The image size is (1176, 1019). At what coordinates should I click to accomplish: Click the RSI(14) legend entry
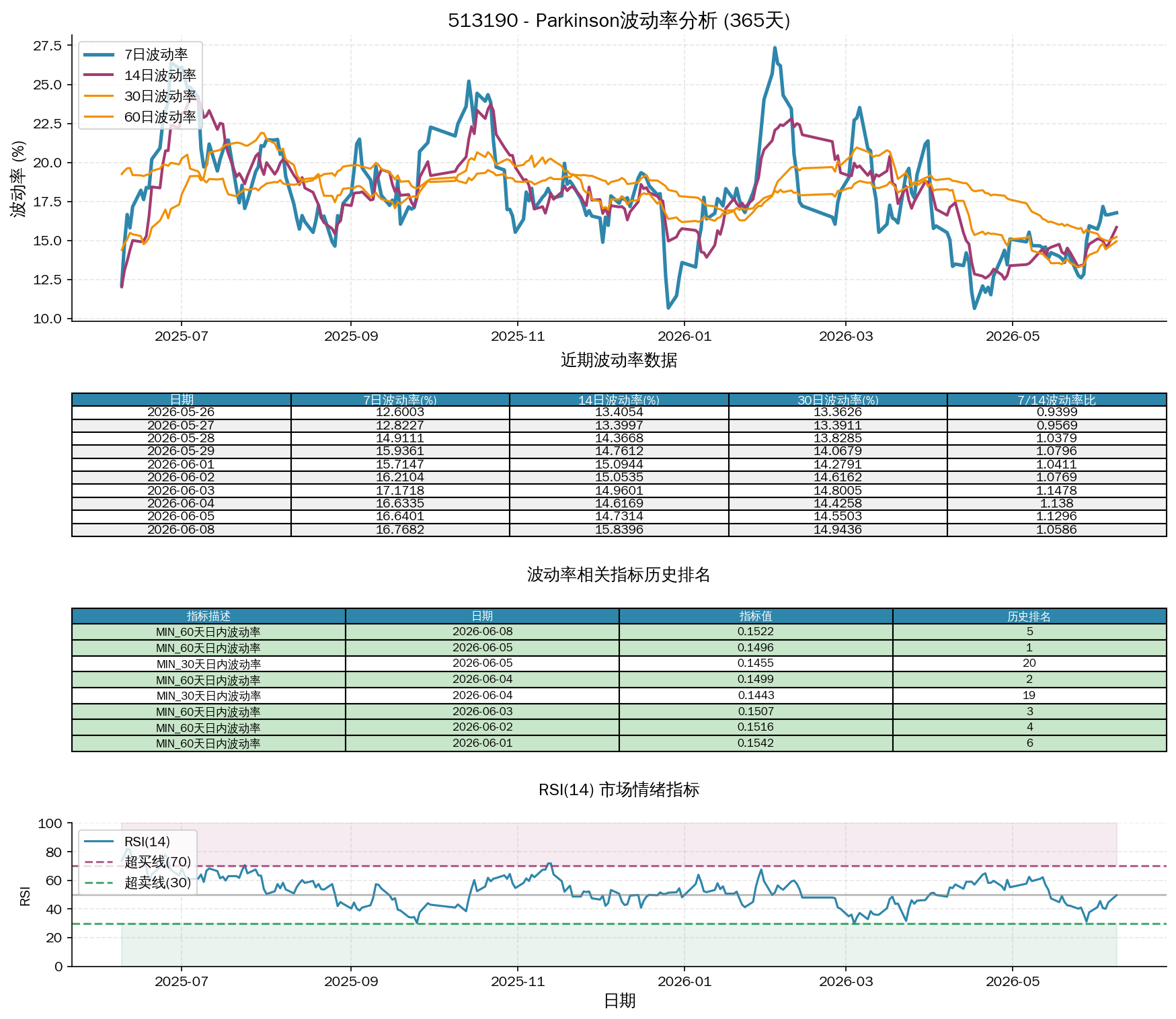pos(128,842)
